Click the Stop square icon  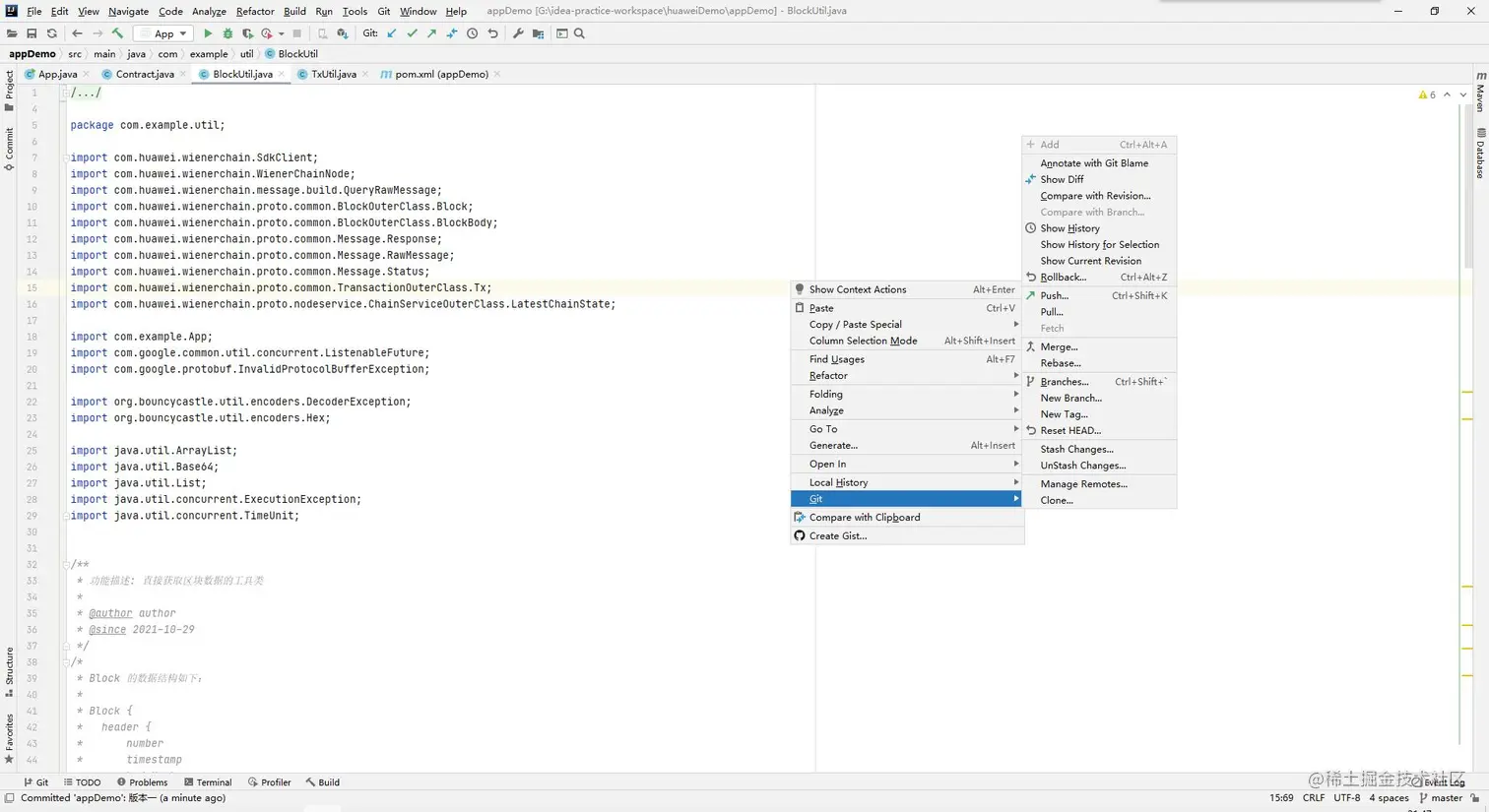(x=296, y=33)
